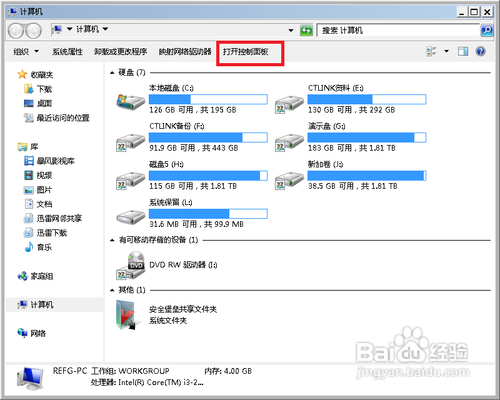500x400 pixels.
Task: Open 迅雷网邻共享 in sidebar
Action: [59, 218]
